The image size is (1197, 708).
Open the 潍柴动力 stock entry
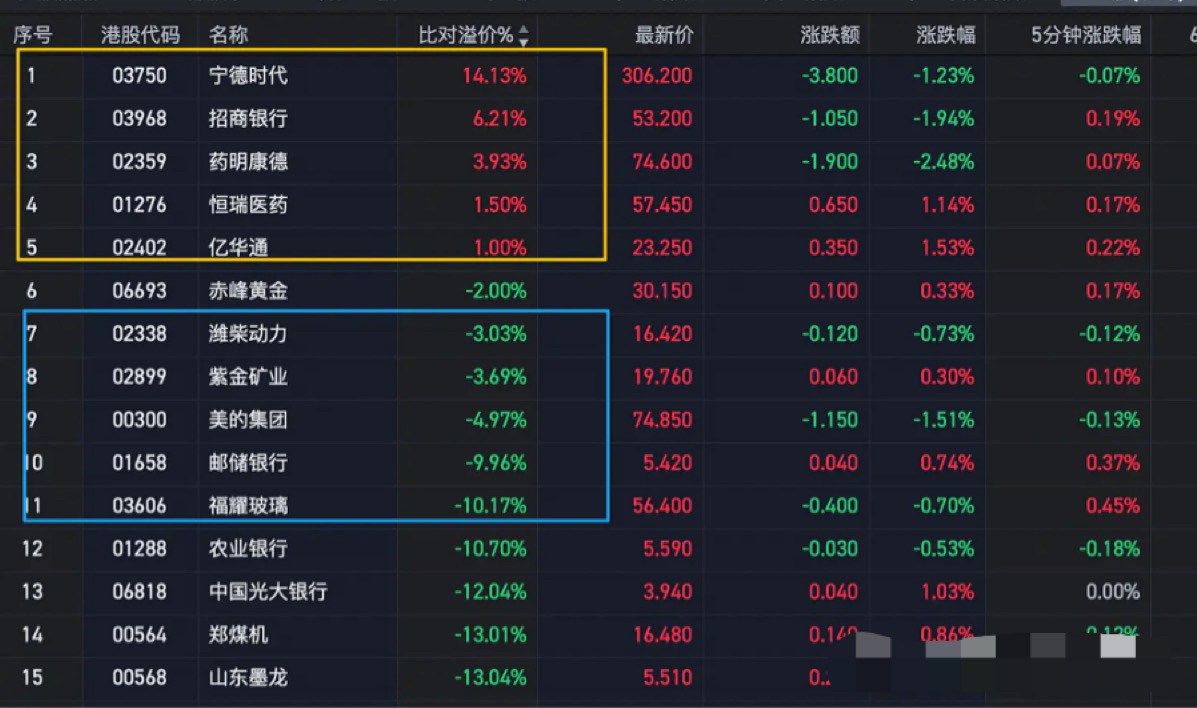[248, 334]
